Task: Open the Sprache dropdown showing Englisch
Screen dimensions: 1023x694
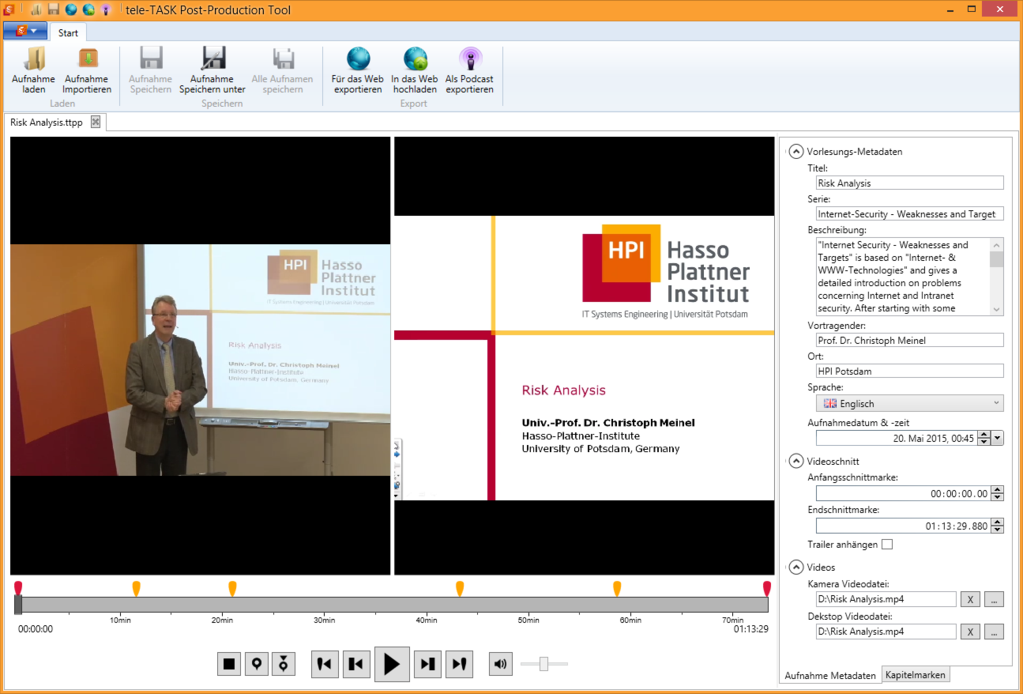Action: point(909,403)
